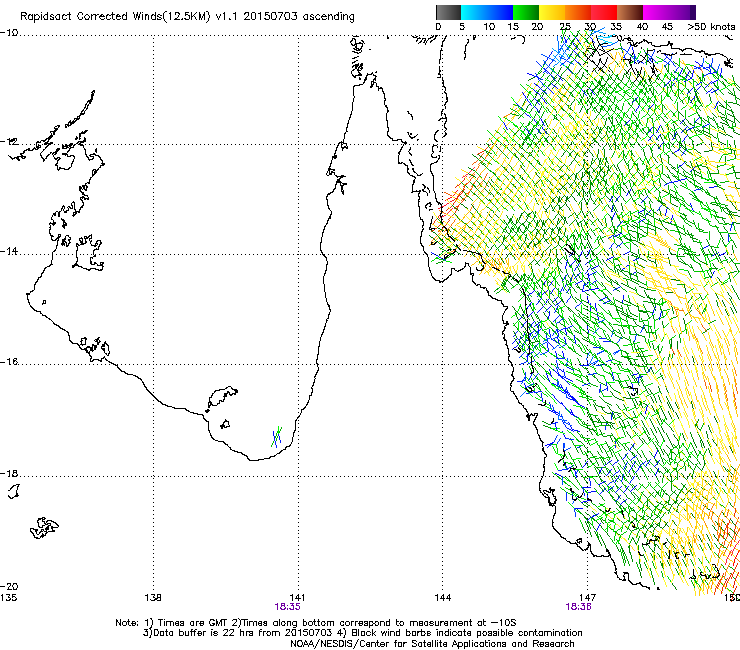Click the -14 latitude axis label
The height and width of the screenshot is (650, 740).
(9, 251)
